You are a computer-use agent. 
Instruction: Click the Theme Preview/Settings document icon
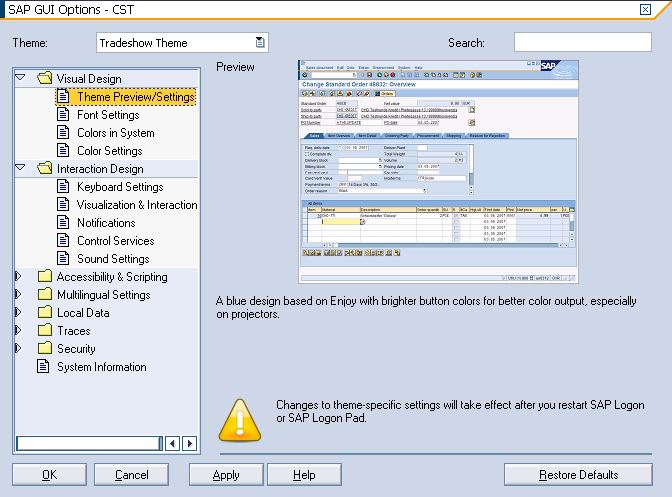(63, 96)
